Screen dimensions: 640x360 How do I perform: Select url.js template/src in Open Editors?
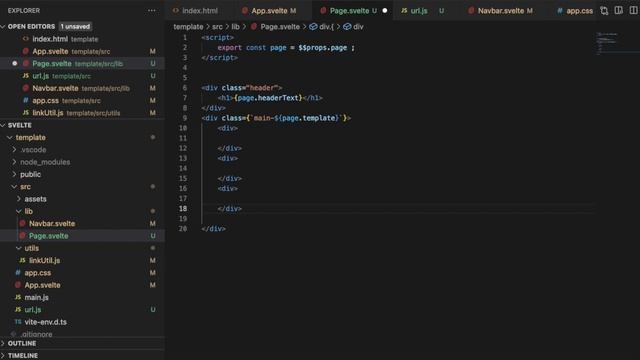[x=82, y=76]
